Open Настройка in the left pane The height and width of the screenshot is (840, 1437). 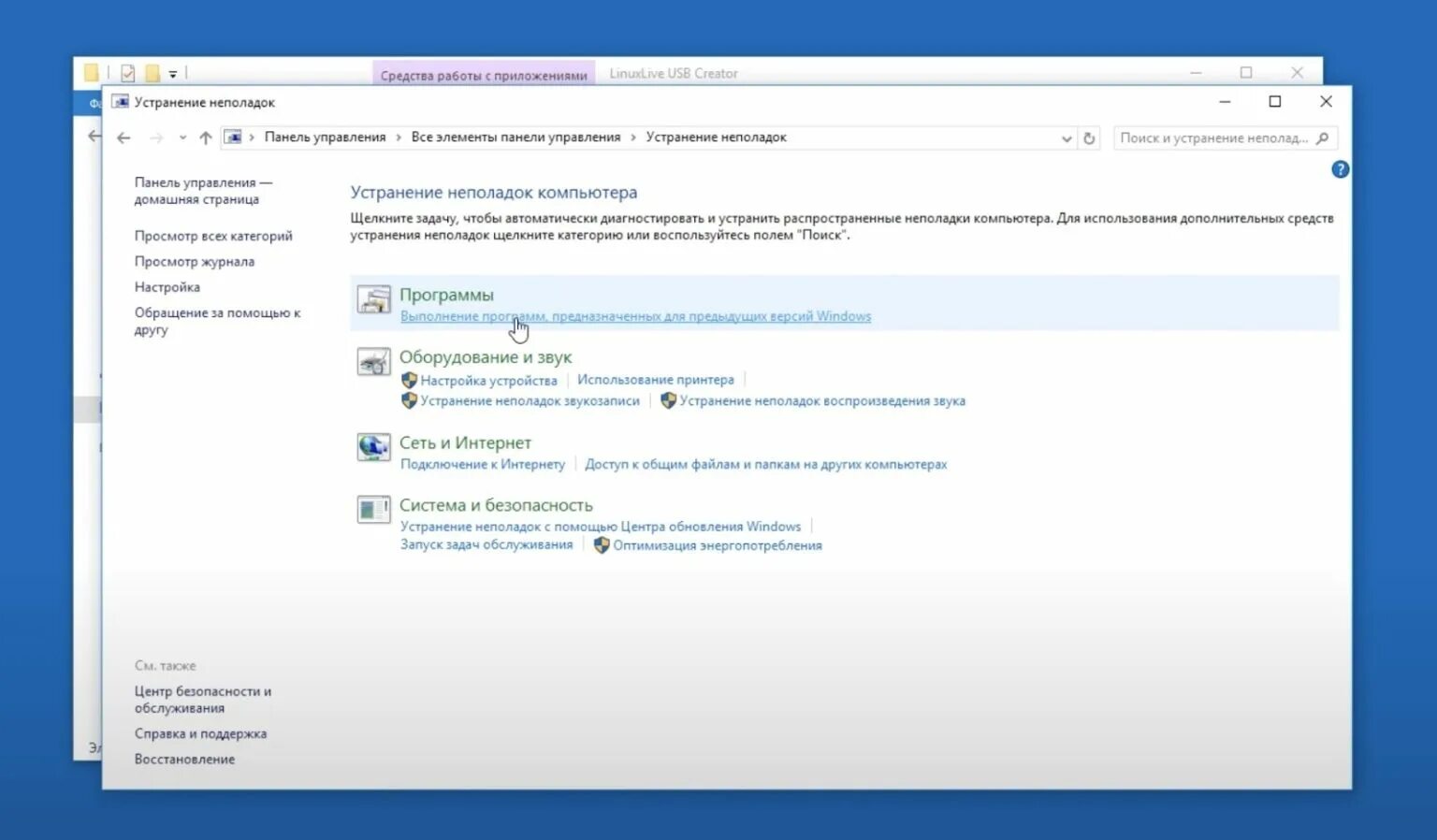(167, 287)
